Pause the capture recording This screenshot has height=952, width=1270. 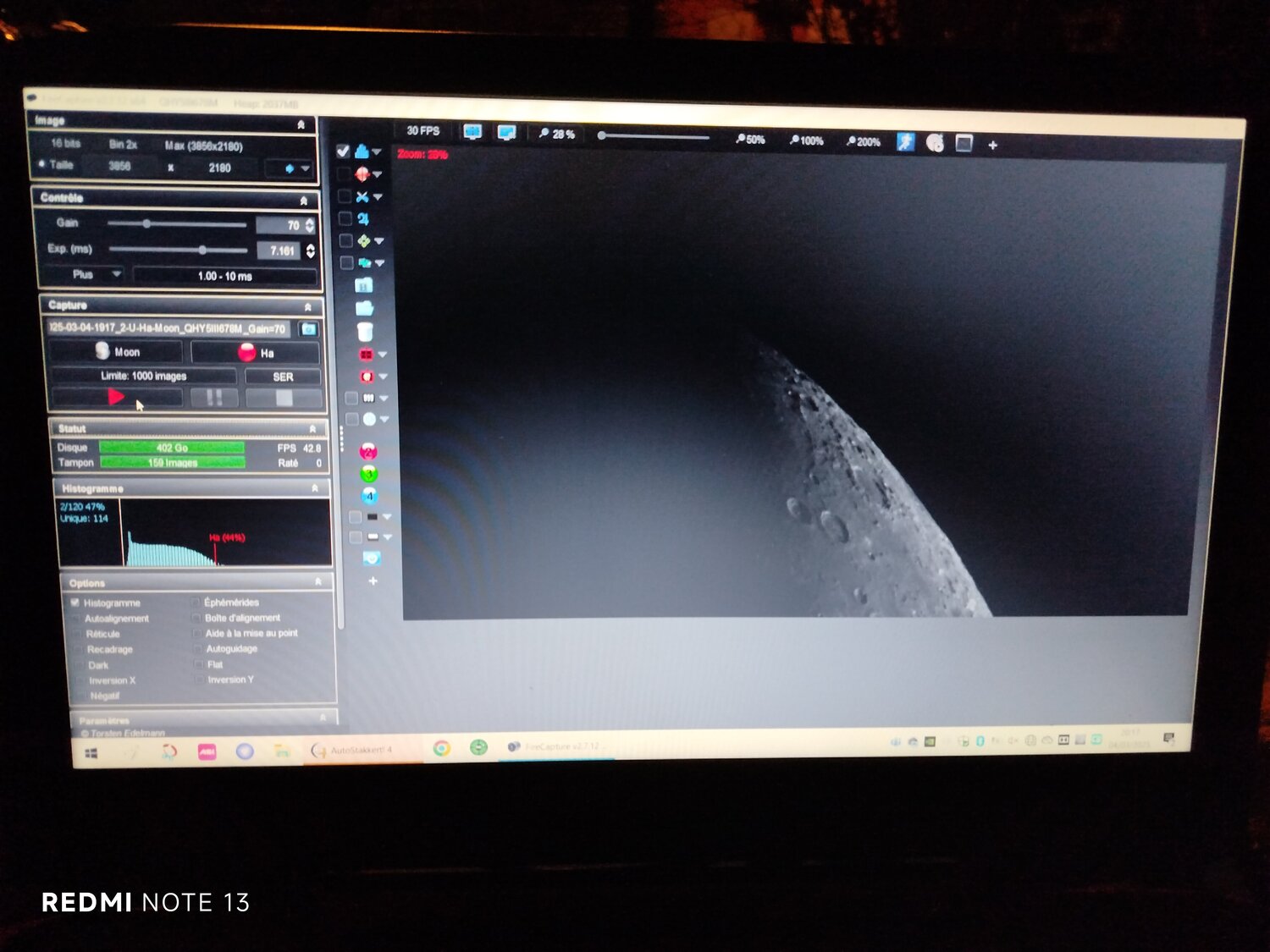[x=214, y=398]
